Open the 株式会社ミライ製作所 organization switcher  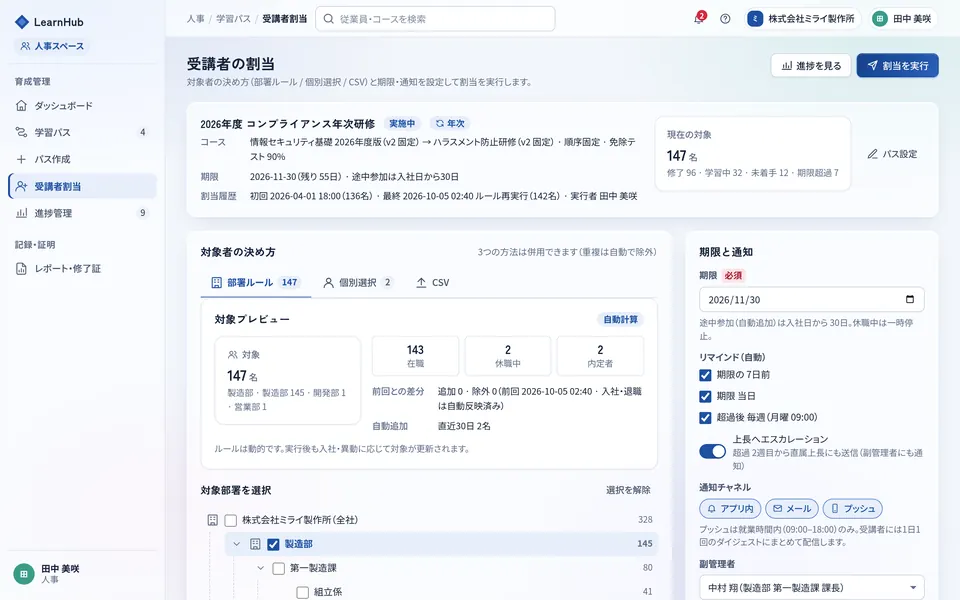(x=803, y=19)
